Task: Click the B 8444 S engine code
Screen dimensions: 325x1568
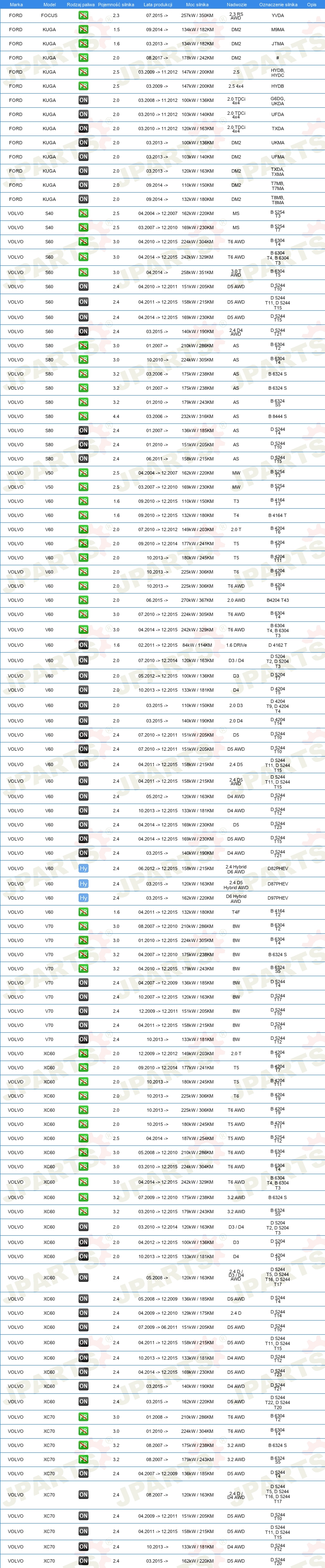Action: pyautogui.click(x=278, y=416)
